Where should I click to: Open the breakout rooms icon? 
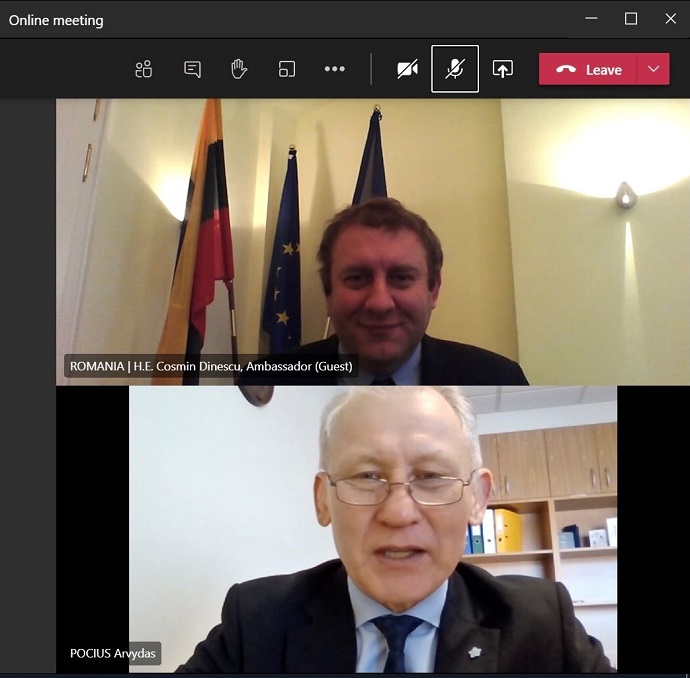click(287, 69)
